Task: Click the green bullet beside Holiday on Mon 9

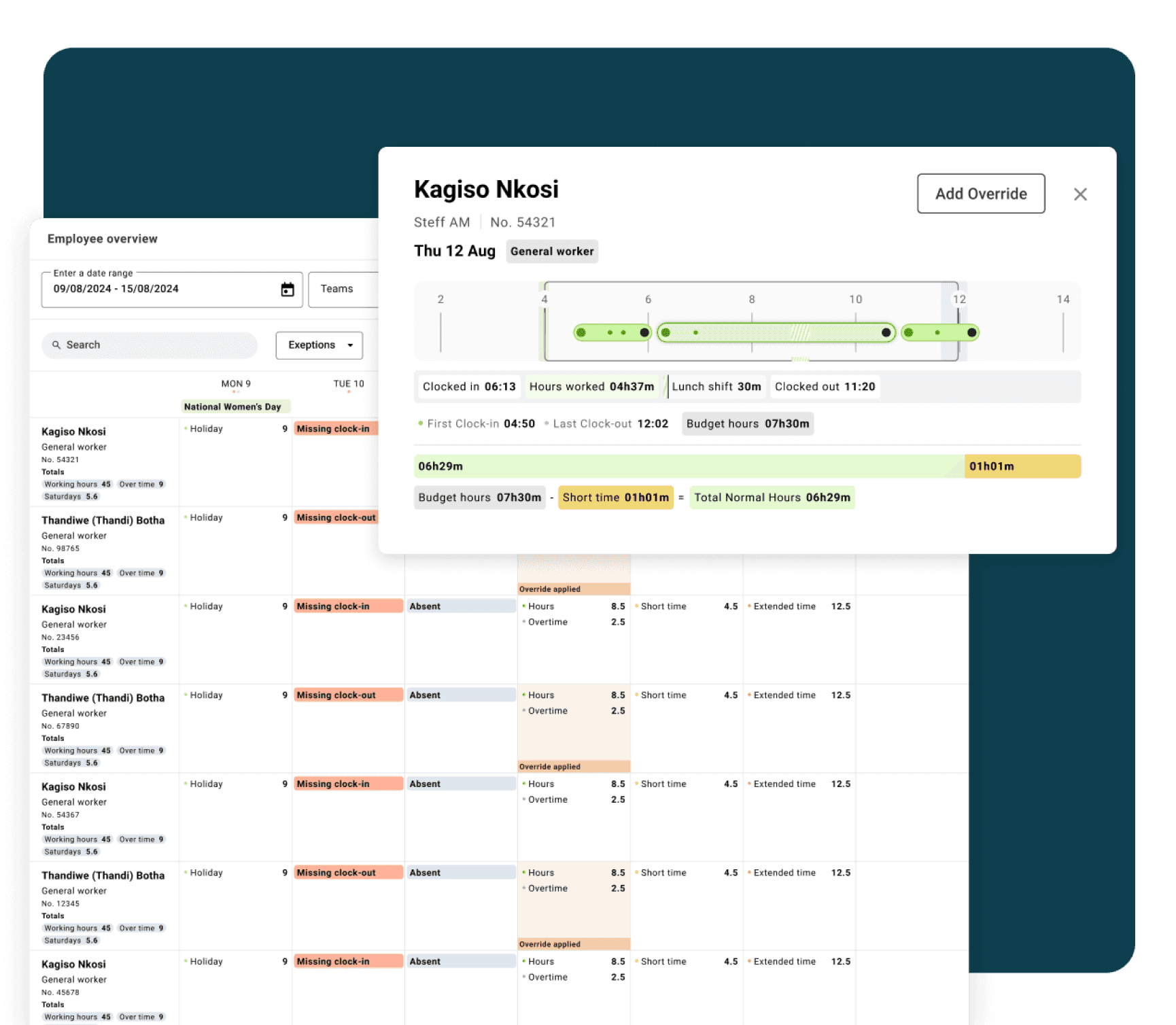Action: coord(186,429)
